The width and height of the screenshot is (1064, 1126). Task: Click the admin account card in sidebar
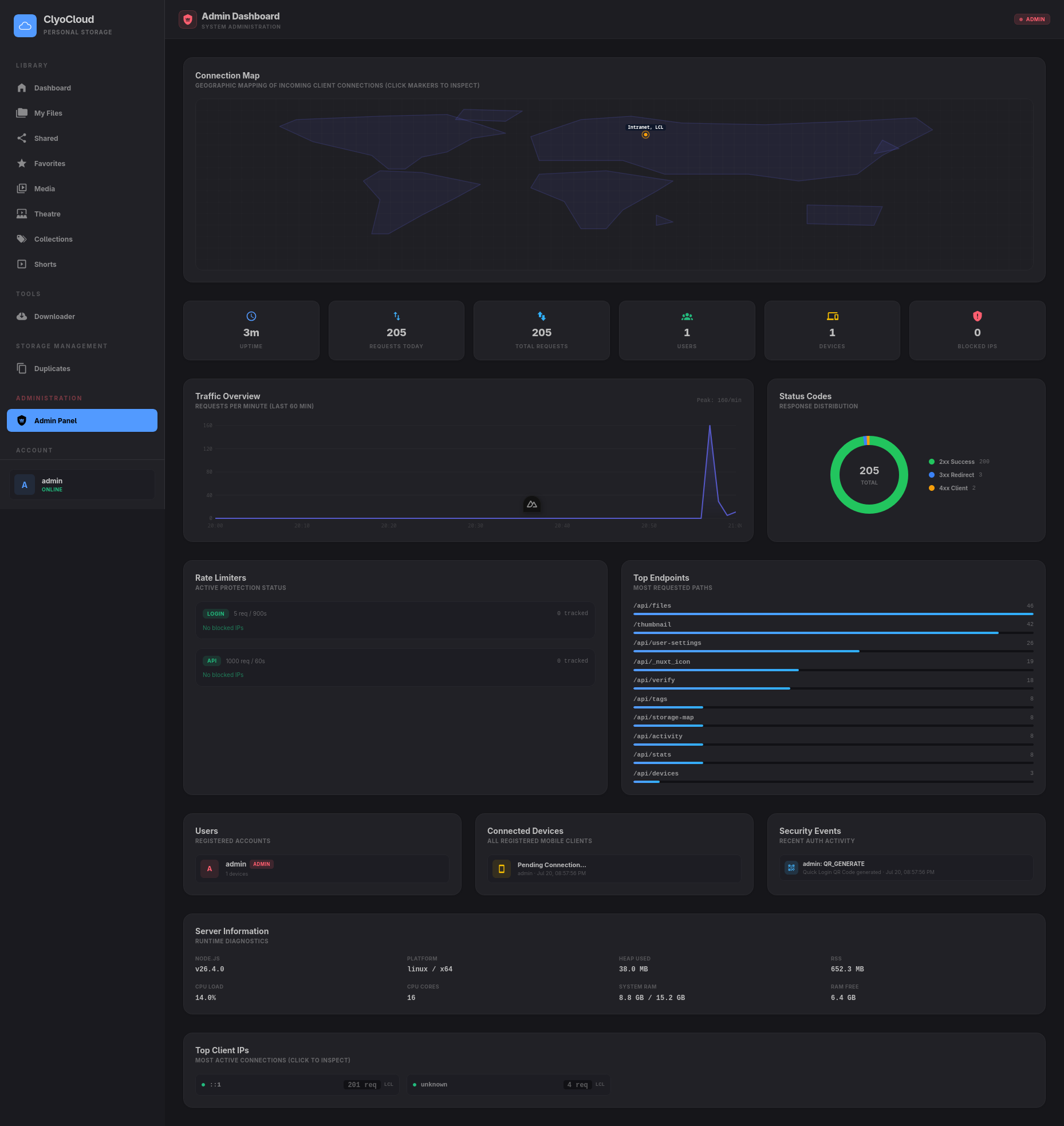point(82,485)
